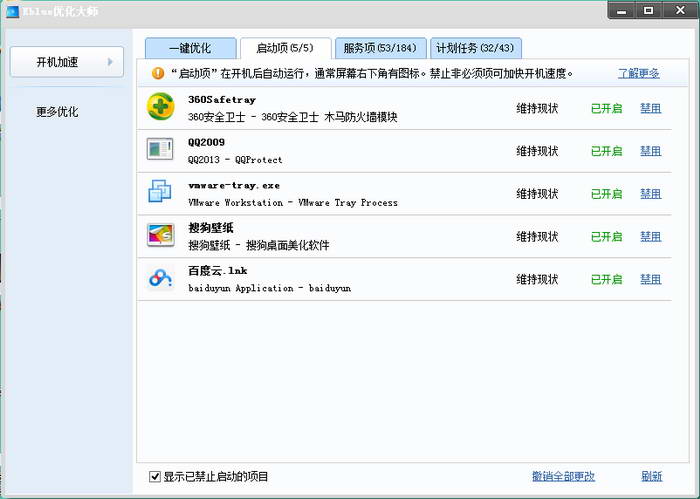This screenshot has width=700, height=499.
Task: Click the 百度云.lnk cloud icon
Action: tap(160, 278)
